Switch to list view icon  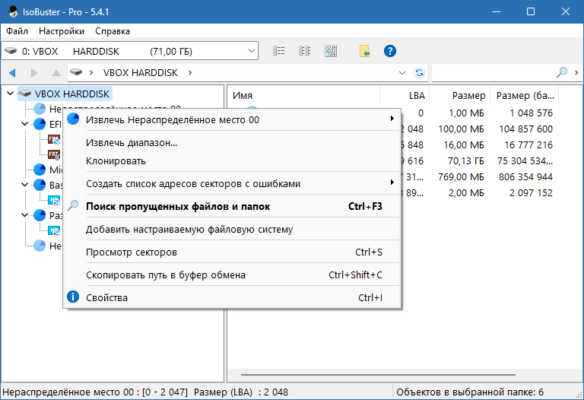279,51
